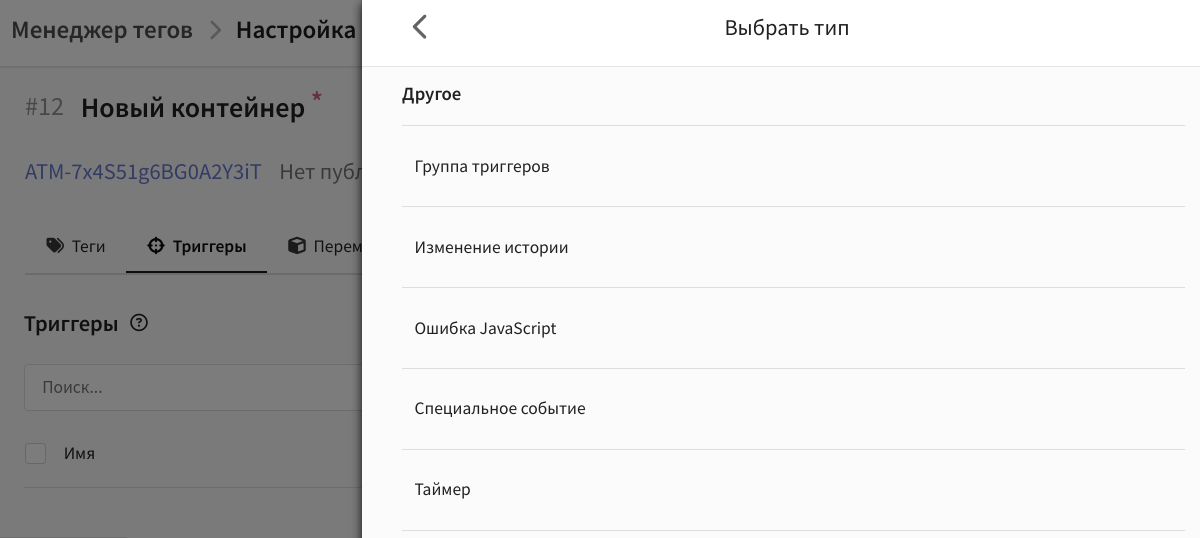Click the Новый контейнер container title
Viewport: 1200px width, 538px height.
coord(193,108)
